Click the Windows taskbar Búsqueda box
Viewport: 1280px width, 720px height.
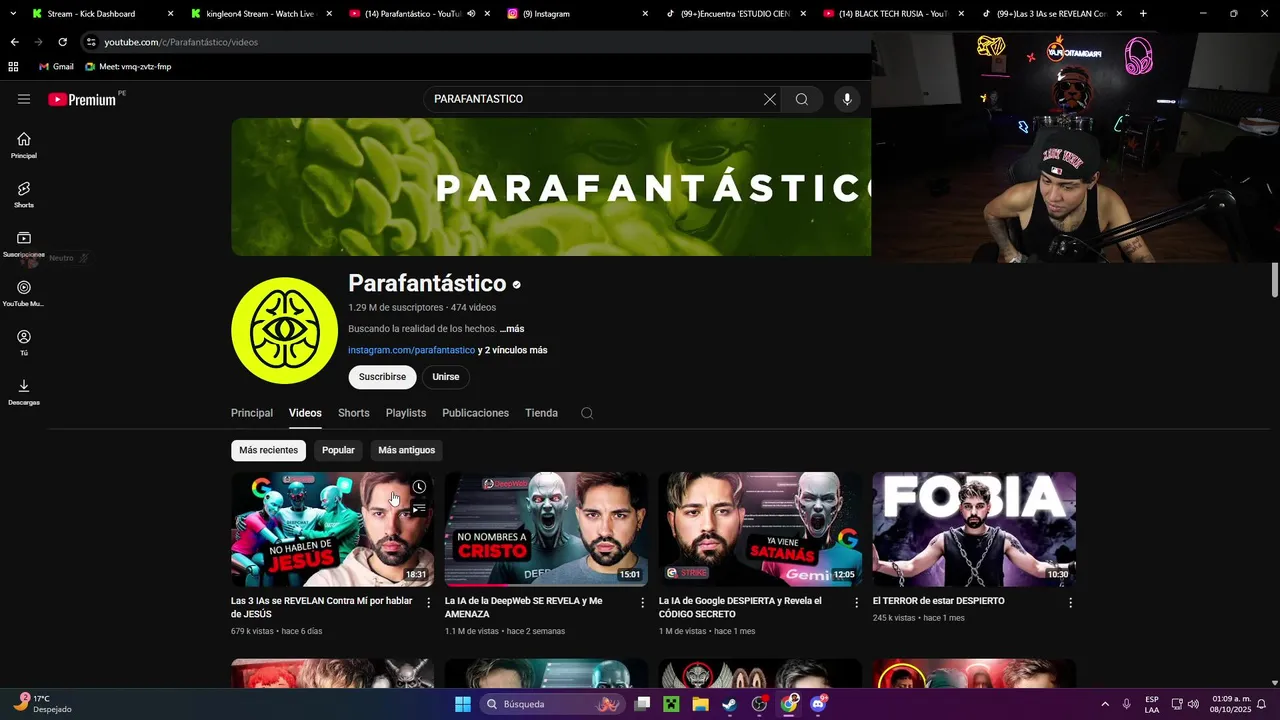coord(553,704)
